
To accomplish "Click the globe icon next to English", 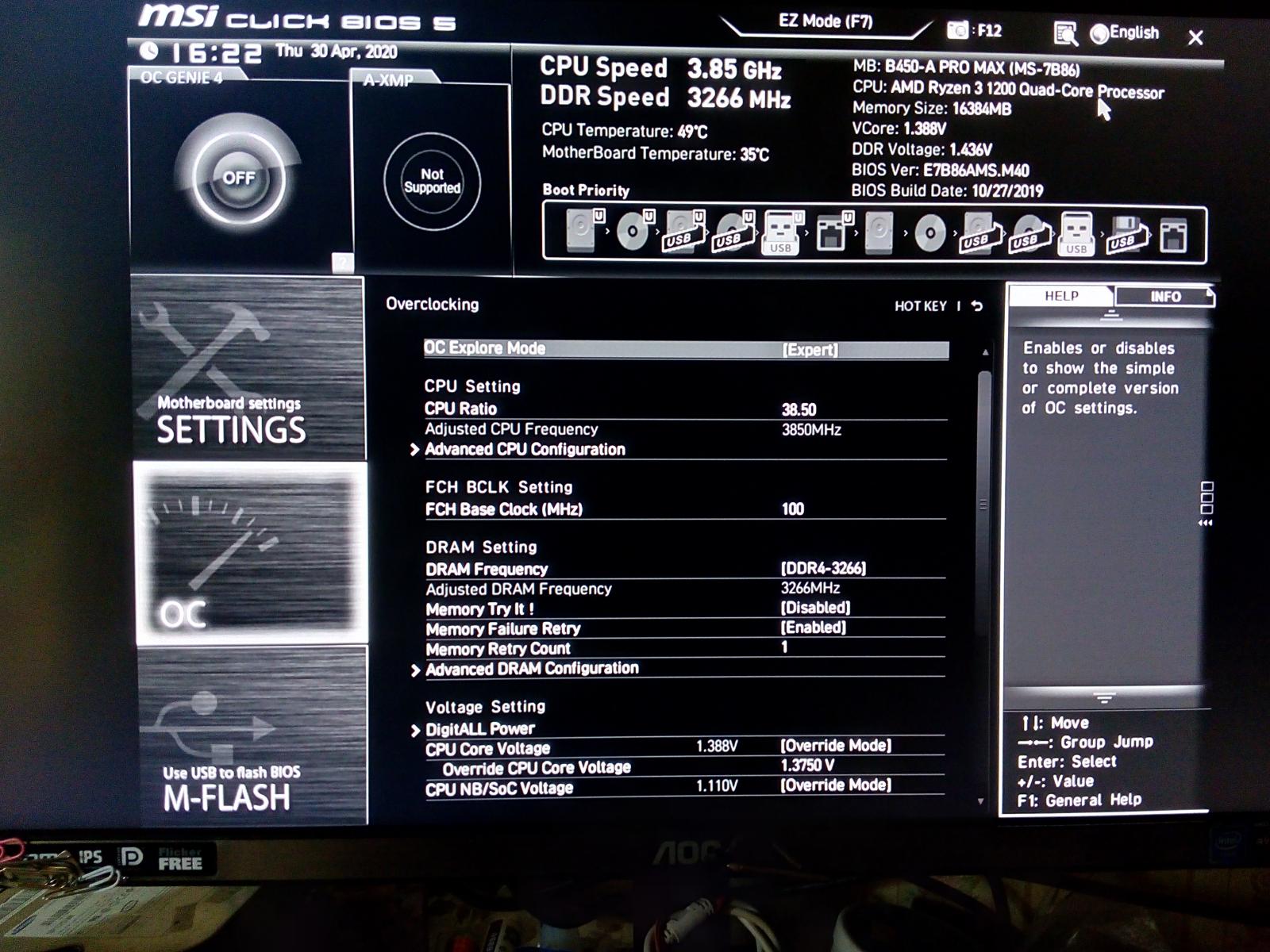I will pyautogui.click(x=1099, y=33).
